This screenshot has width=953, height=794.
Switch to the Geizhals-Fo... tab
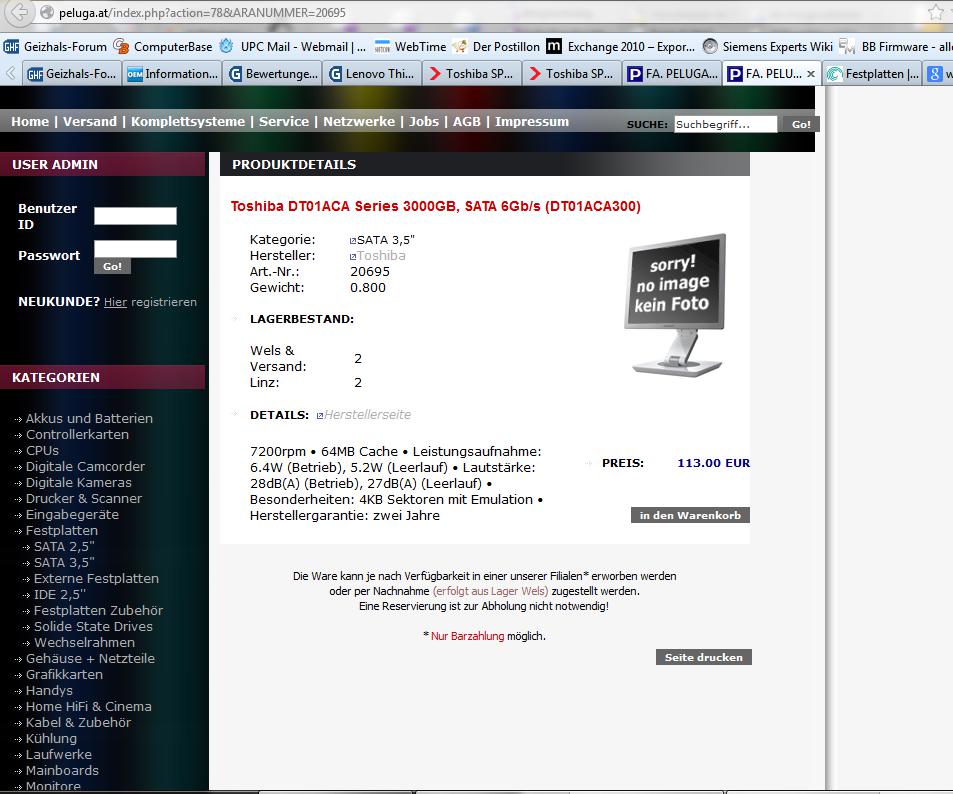(71, 74)
